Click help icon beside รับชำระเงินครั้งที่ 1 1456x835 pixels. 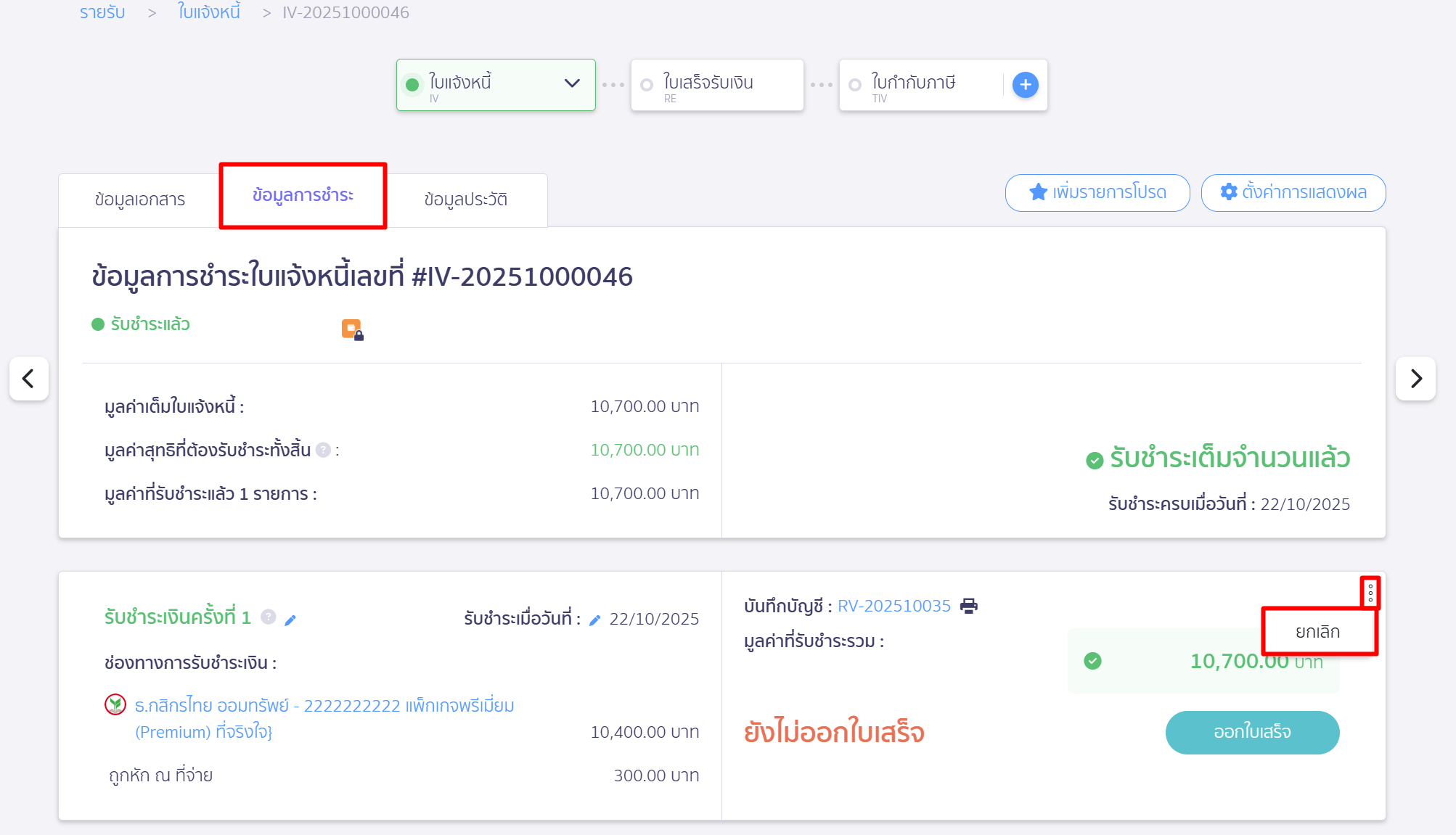[269, 617]
